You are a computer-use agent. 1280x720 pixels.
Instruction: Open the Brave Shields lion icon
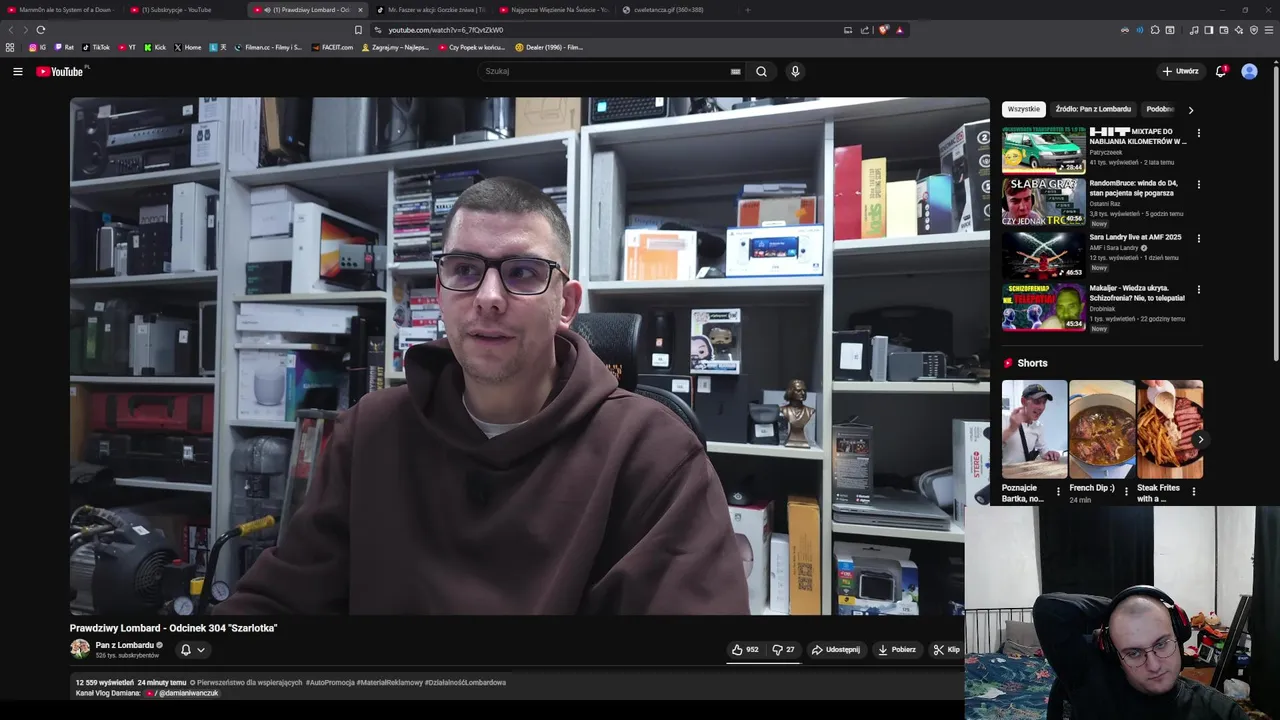[x=883, y=30]
